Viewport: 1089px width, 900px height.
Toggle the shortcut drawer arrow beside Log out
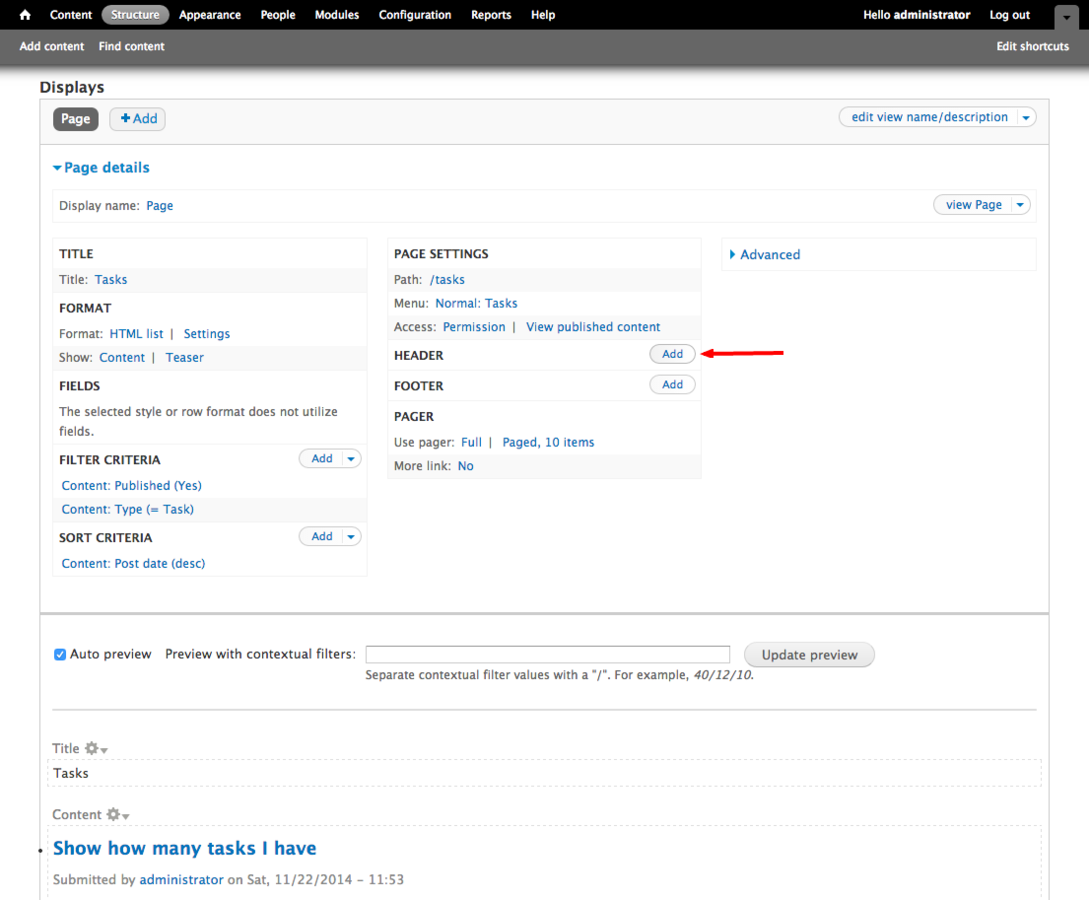click(x=1066, y=17)
